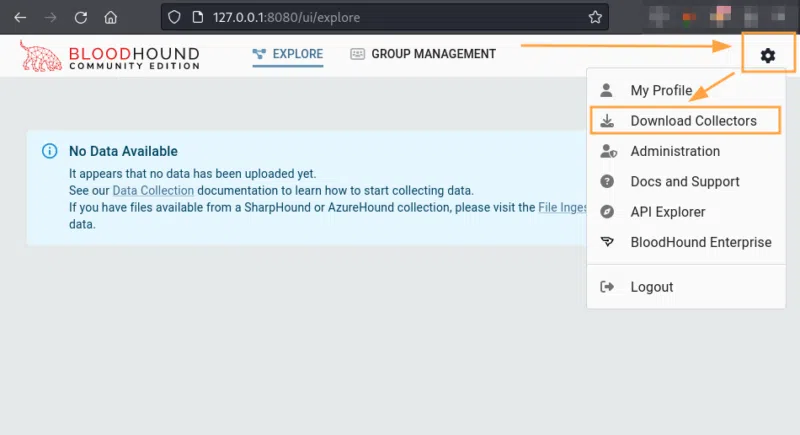Switch to the Explore tab

288,54
